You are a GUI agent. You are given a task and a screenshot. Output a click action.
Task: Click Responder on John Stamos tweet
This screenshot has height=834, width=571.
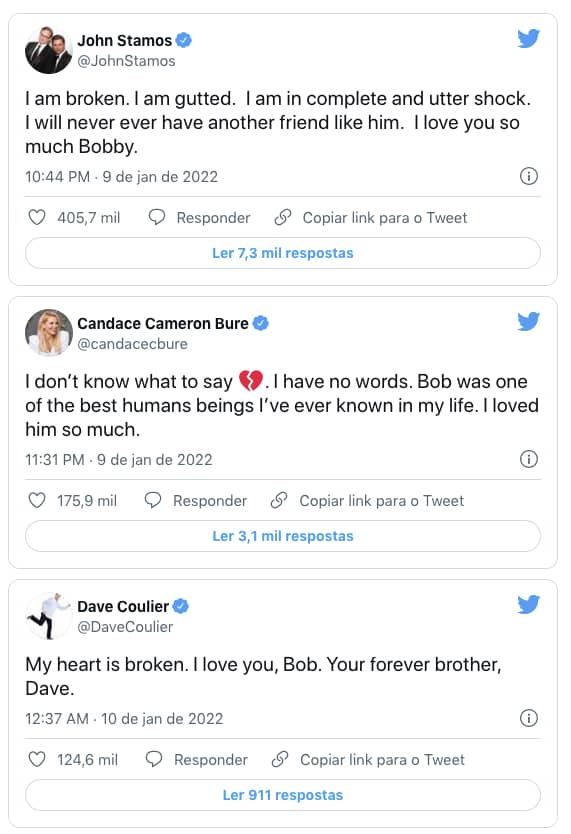[199, 218]
